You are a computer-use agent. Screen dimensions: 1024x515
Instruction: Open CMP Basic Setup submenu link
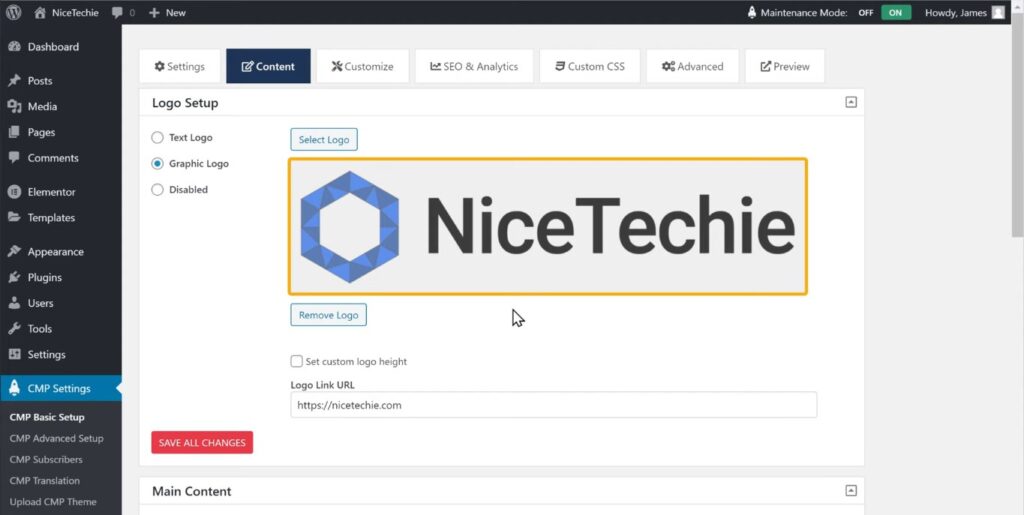[47, 417]
